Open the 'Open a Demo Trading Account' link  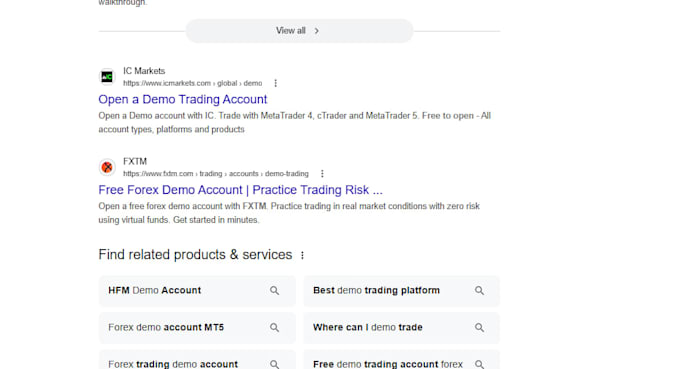point(183,99)
